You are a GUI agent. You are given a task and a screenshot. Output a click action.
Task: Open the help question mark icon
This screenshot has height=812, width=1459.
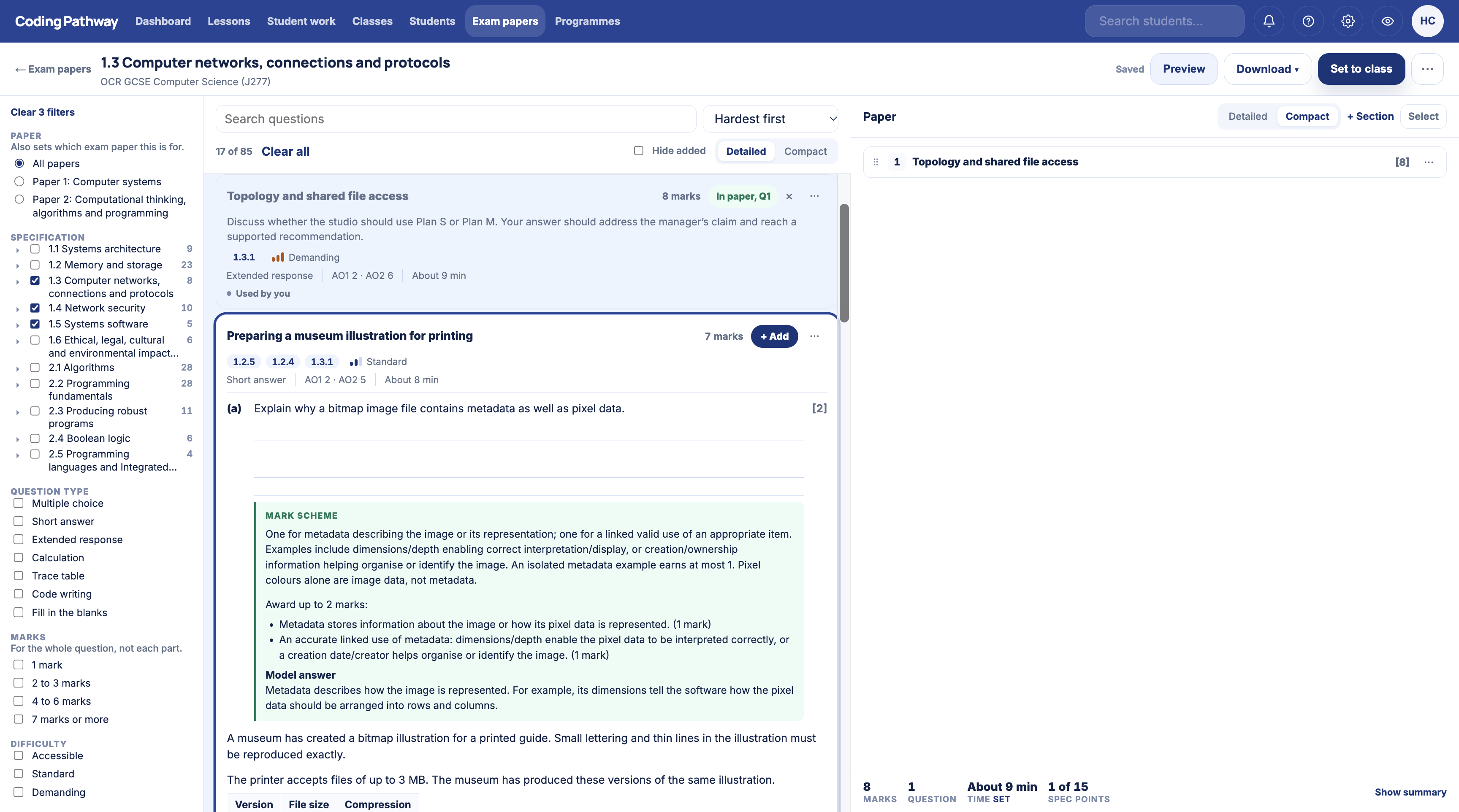click(1308, 21)
